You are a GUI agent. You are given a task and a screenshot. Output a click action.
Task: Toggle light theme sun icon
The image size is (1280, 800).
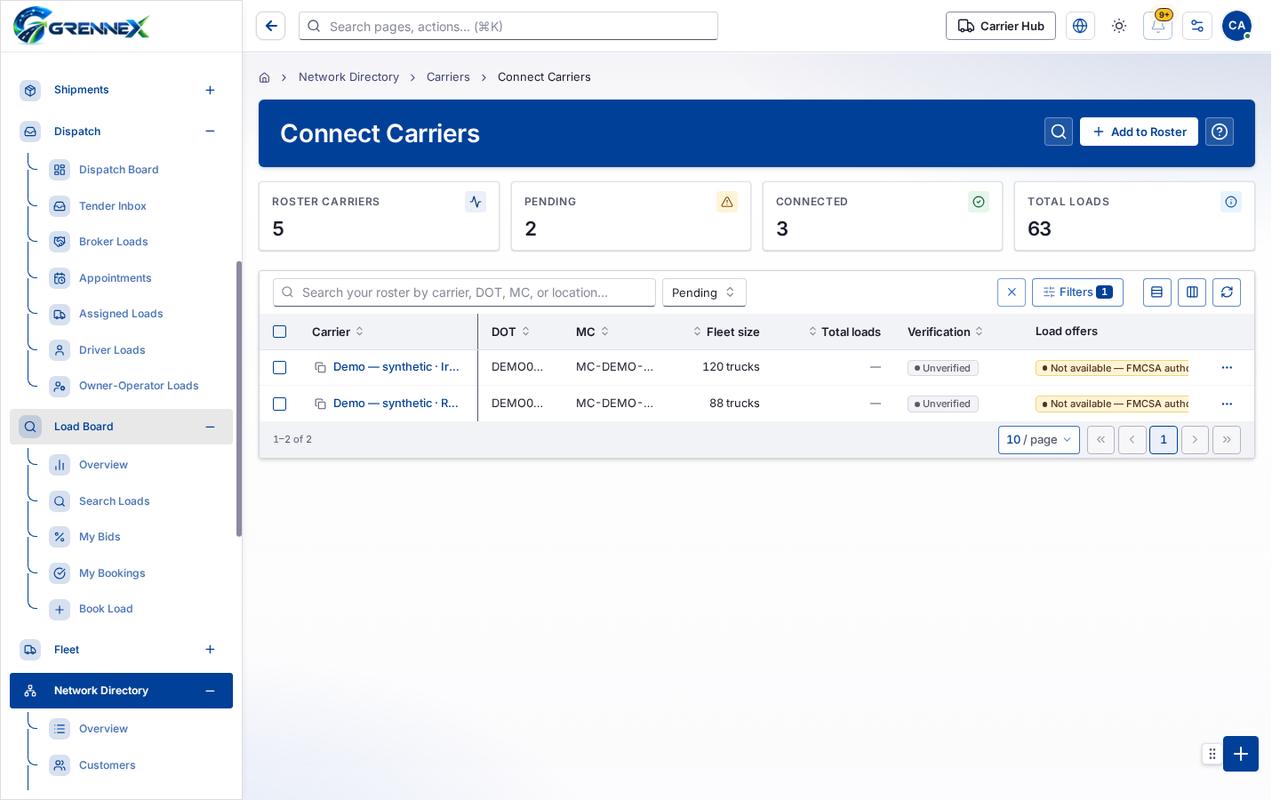1119,26
